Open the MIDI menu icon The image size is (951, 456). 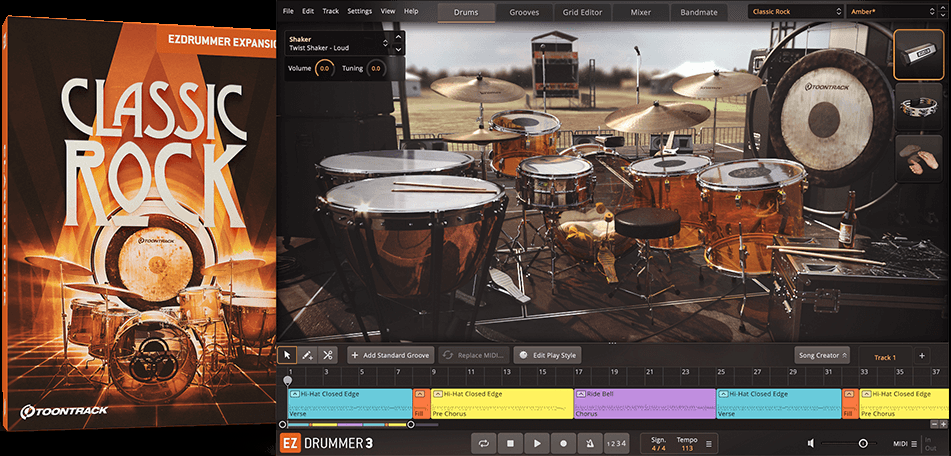coord(913,444)
